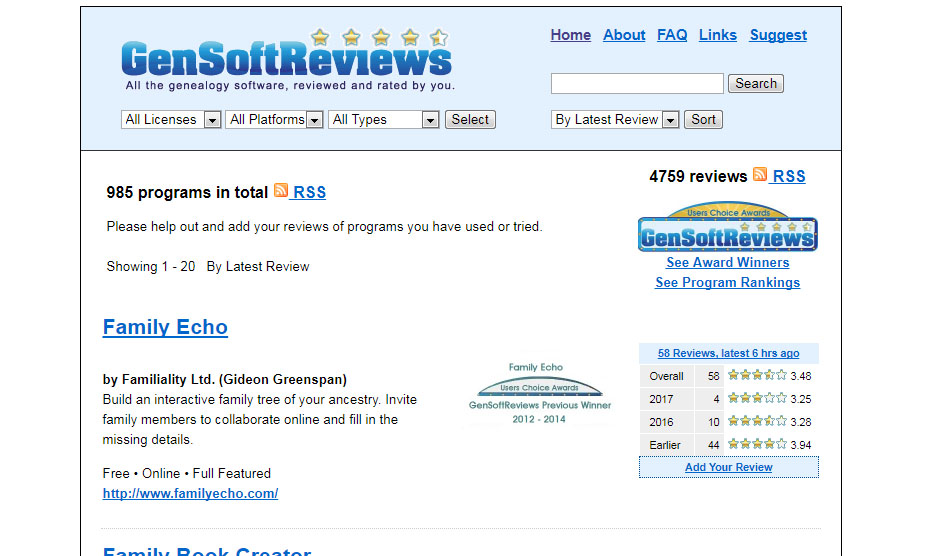Click the Select filter button
Viewport: 945px width, 556px height.
pyautogui.click(x=470, y=120)
